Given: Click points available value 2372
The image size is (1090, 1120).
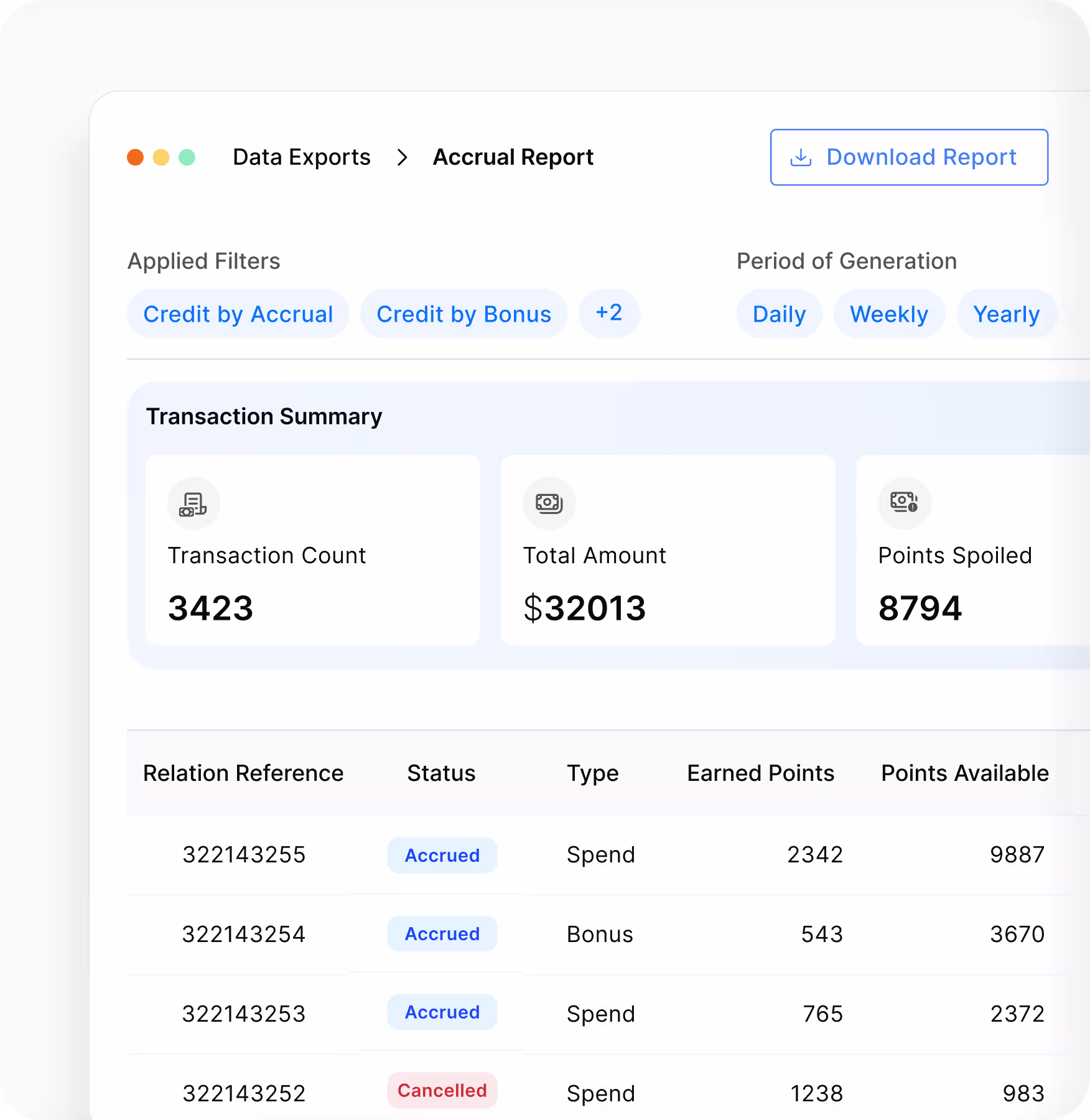Looking at the screenshot, I should (1017, 1014).
